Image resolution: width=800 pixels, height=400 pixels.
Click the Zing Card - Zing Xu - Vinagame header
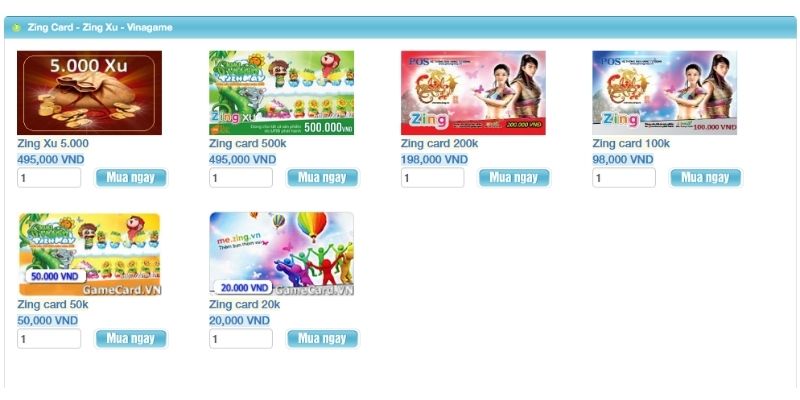point(100,28)
